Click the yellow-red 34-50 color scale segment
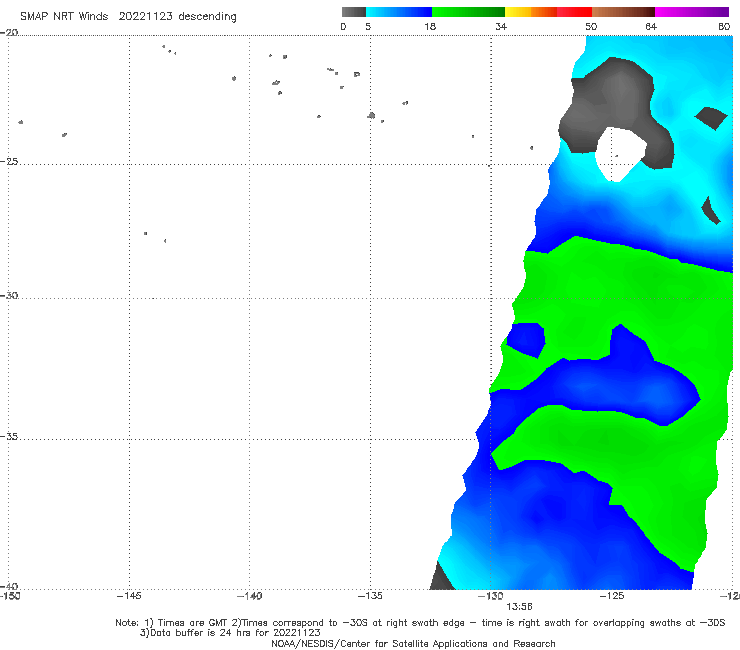The image size is (740, 650). pos(548,12)
